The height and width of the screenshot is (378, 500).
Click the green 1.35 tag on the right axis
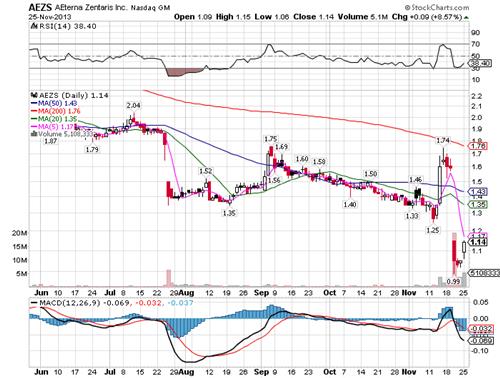coord(478,204)
